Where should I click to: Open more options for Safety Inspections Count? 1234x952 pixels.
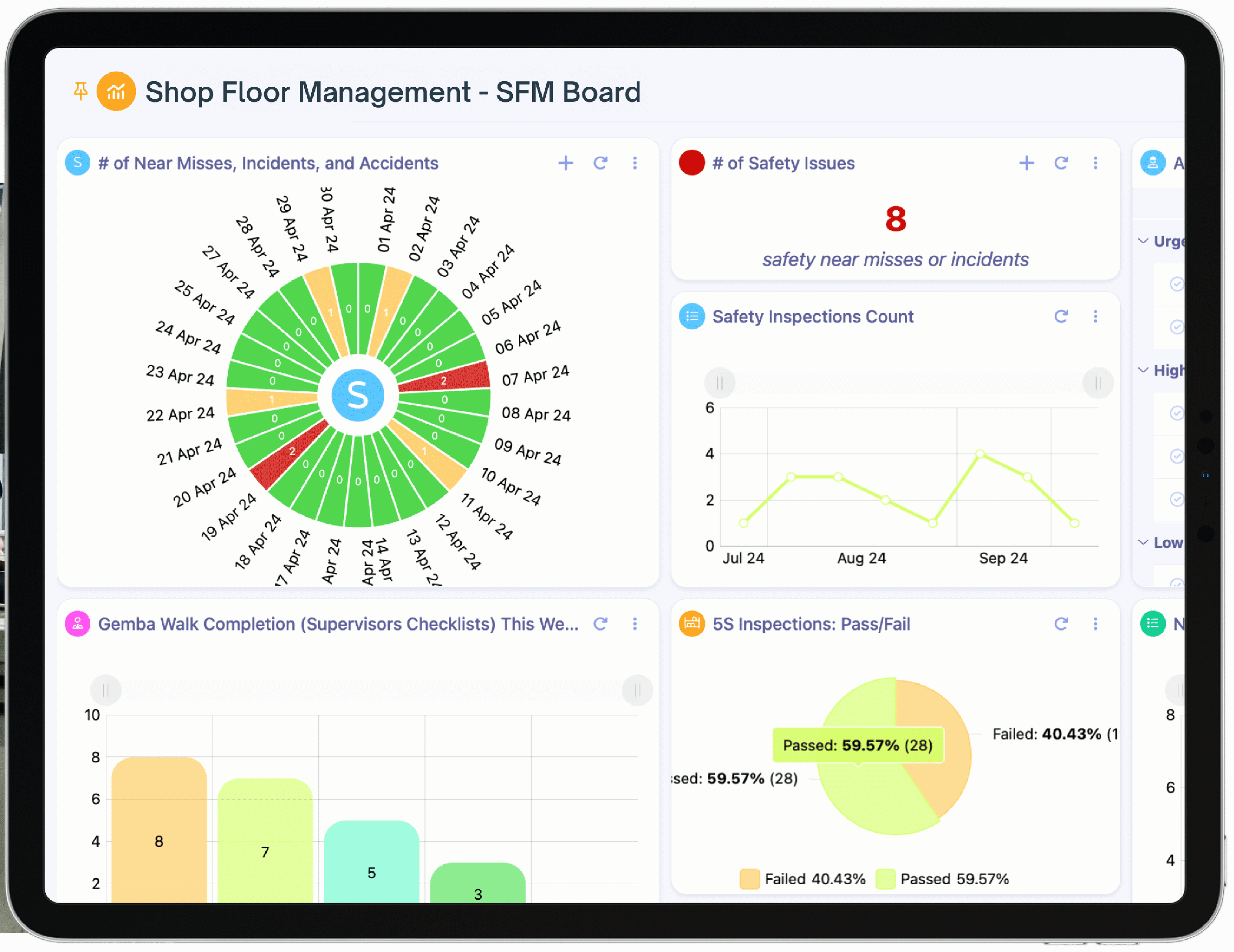[1095, 316]
